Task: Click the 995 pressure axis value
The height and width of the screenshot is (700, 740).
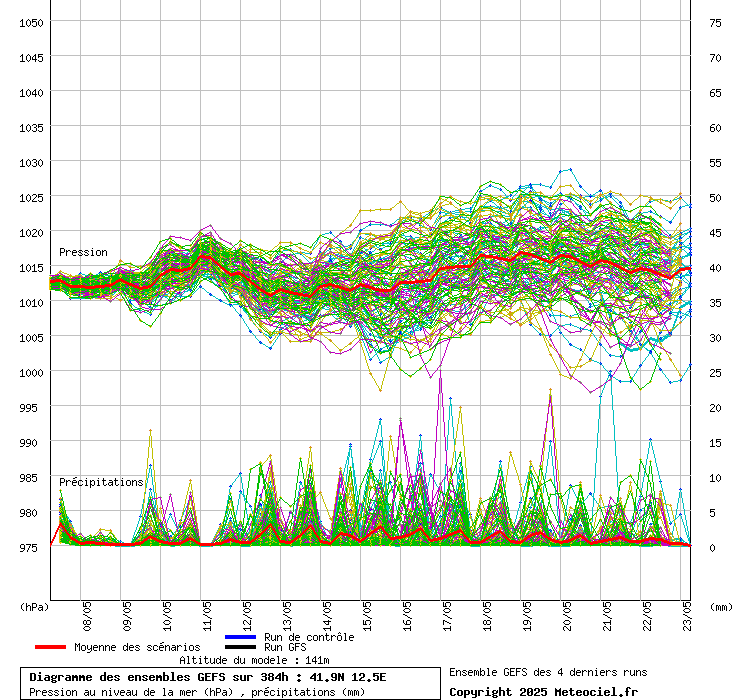Action: pyautogui.click(x=28, y=408)
